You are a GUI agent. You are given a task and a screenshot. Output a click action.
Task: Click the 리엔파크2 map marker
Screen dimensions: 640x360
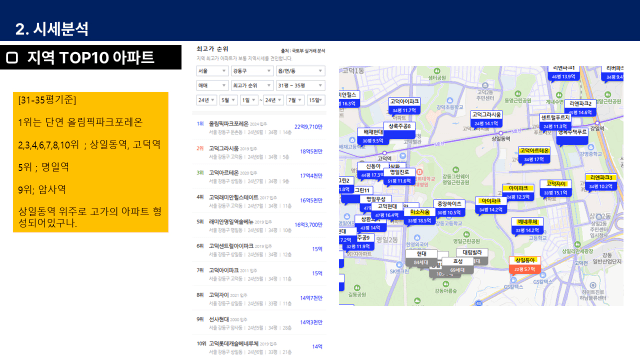click(x=580, y=108)
